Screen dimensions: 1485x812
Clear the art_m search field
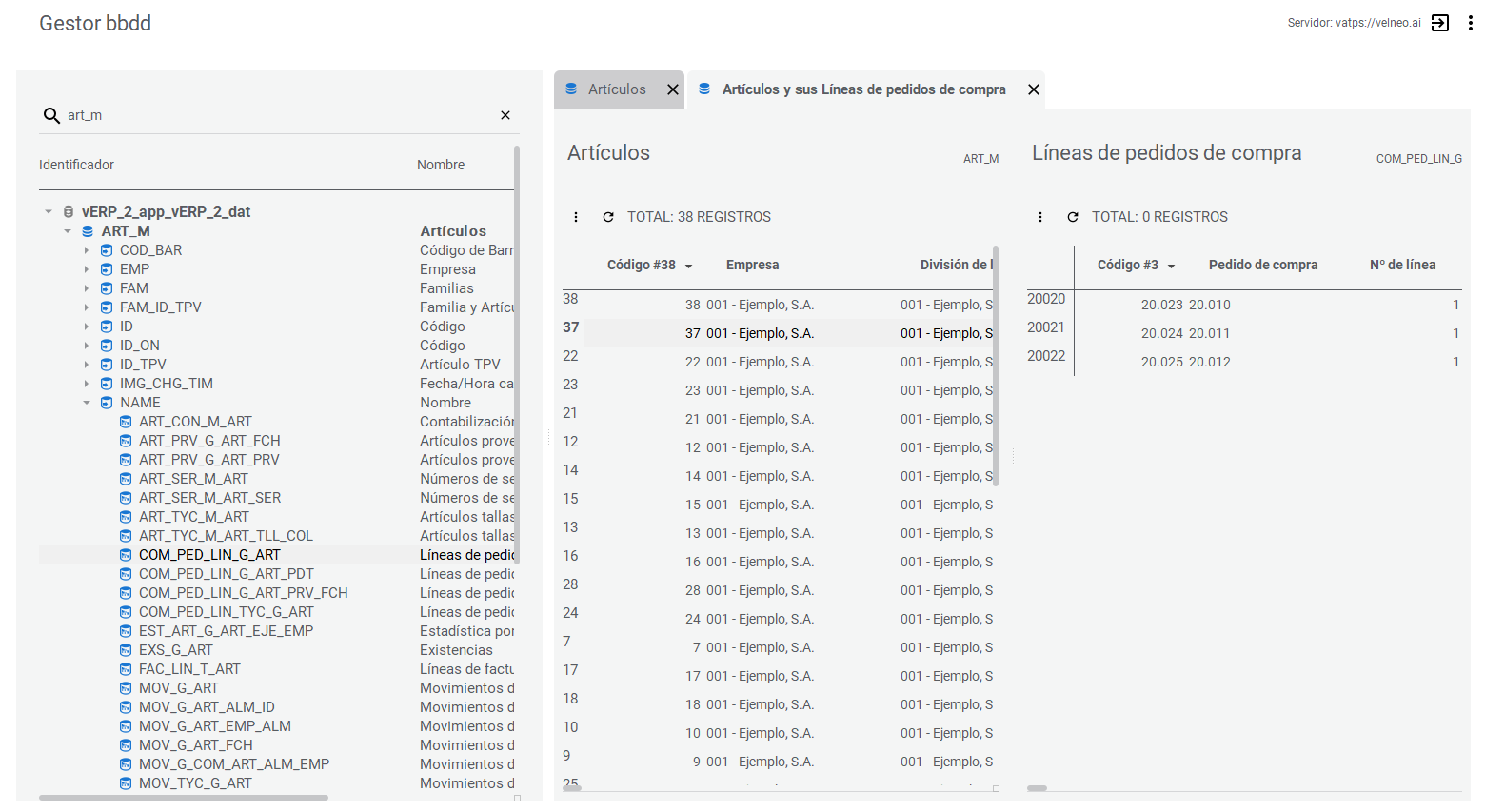(505, 115)
